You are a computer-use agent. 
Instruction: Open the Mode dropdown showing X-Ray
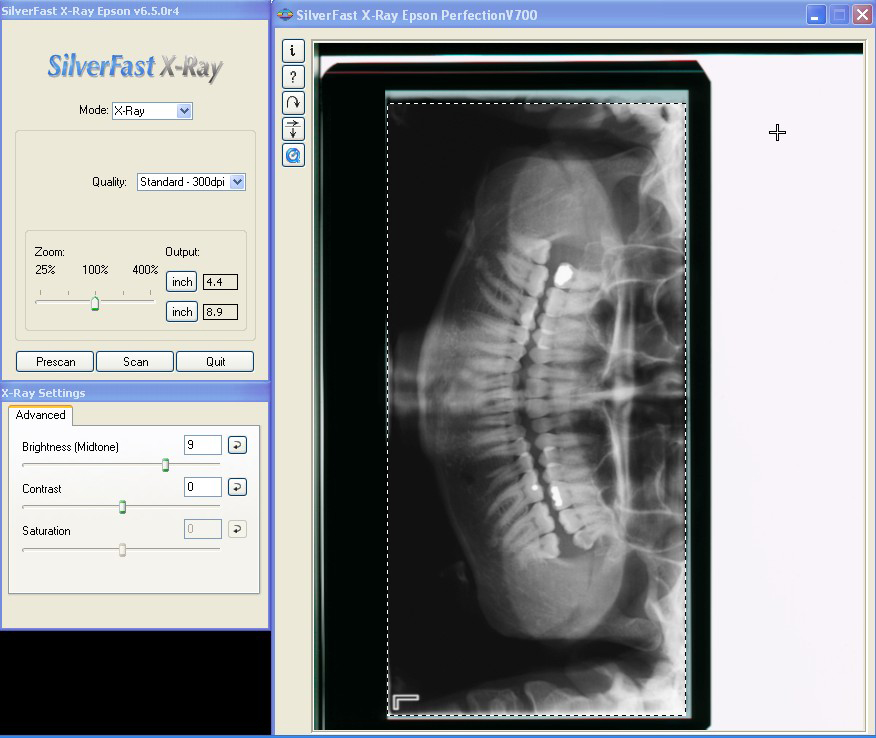coord(151,111)
